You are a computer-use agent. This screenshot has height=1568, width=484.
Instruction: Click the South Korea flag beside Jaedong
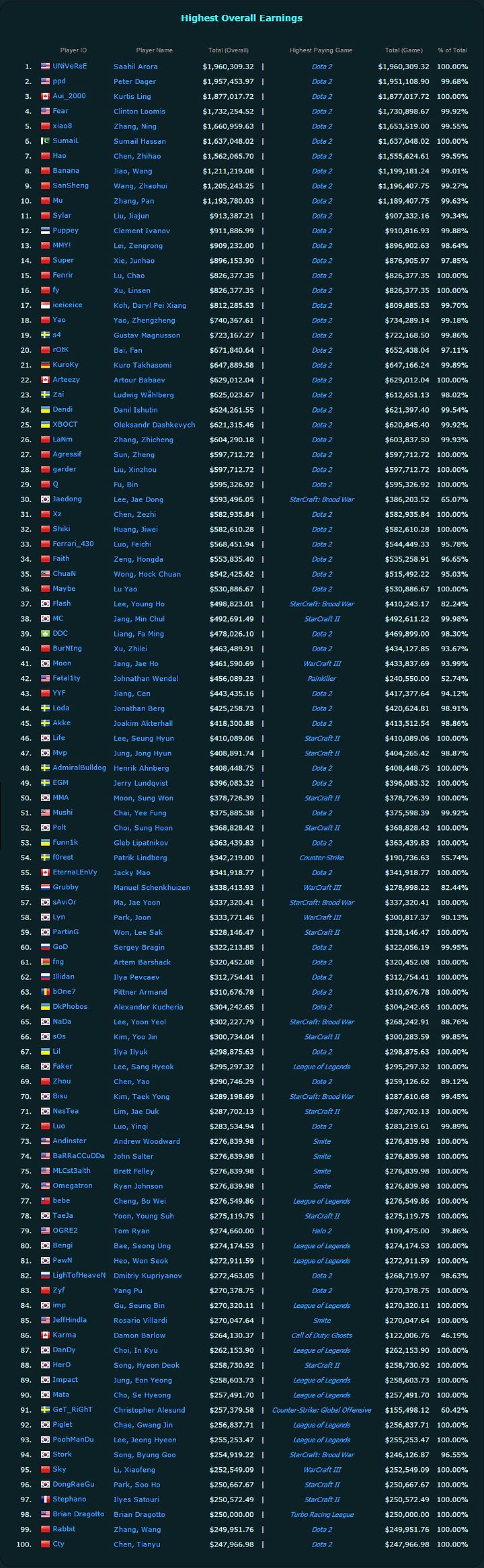tap(46, 499)
